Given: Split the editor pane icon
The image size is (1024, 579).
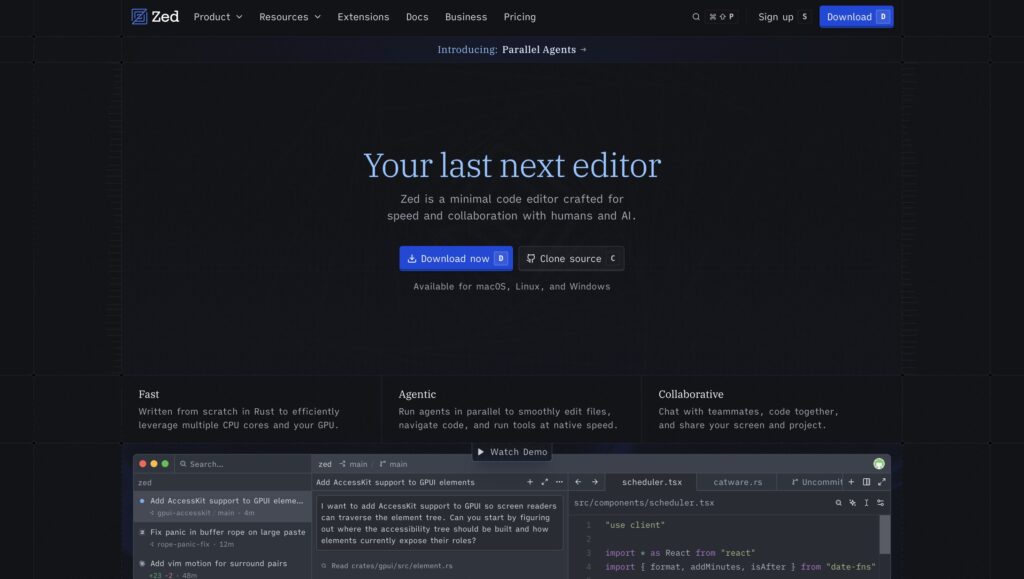Looking at the screenshot, I should [x=867, y=482].
